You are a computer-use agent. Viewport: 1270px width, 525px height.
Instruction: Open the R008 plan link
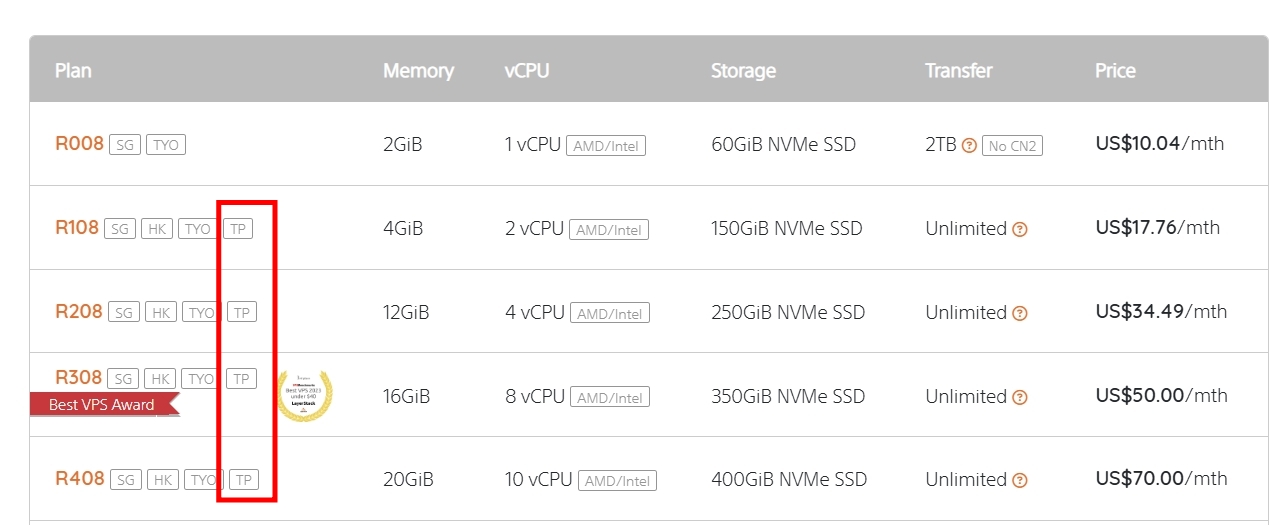[x=79, y=144]
